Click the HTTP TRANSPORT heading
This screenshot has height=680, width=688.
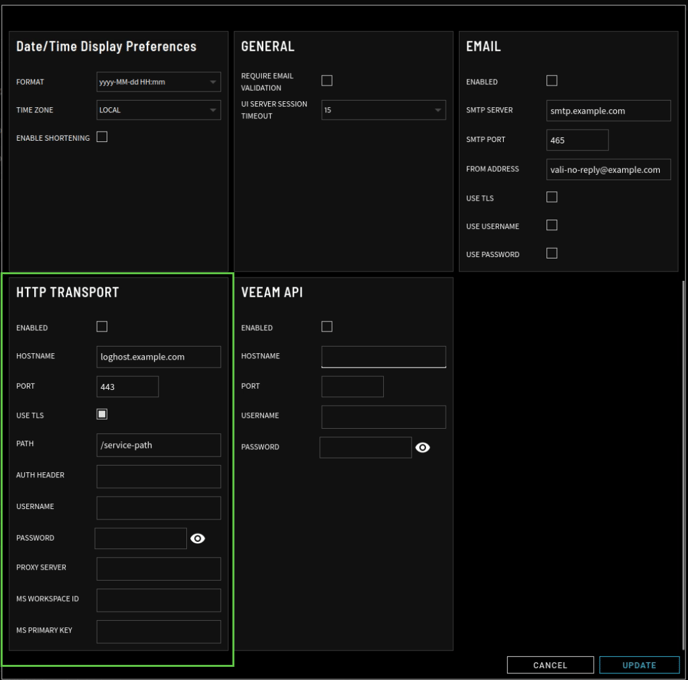click(68, 292)
